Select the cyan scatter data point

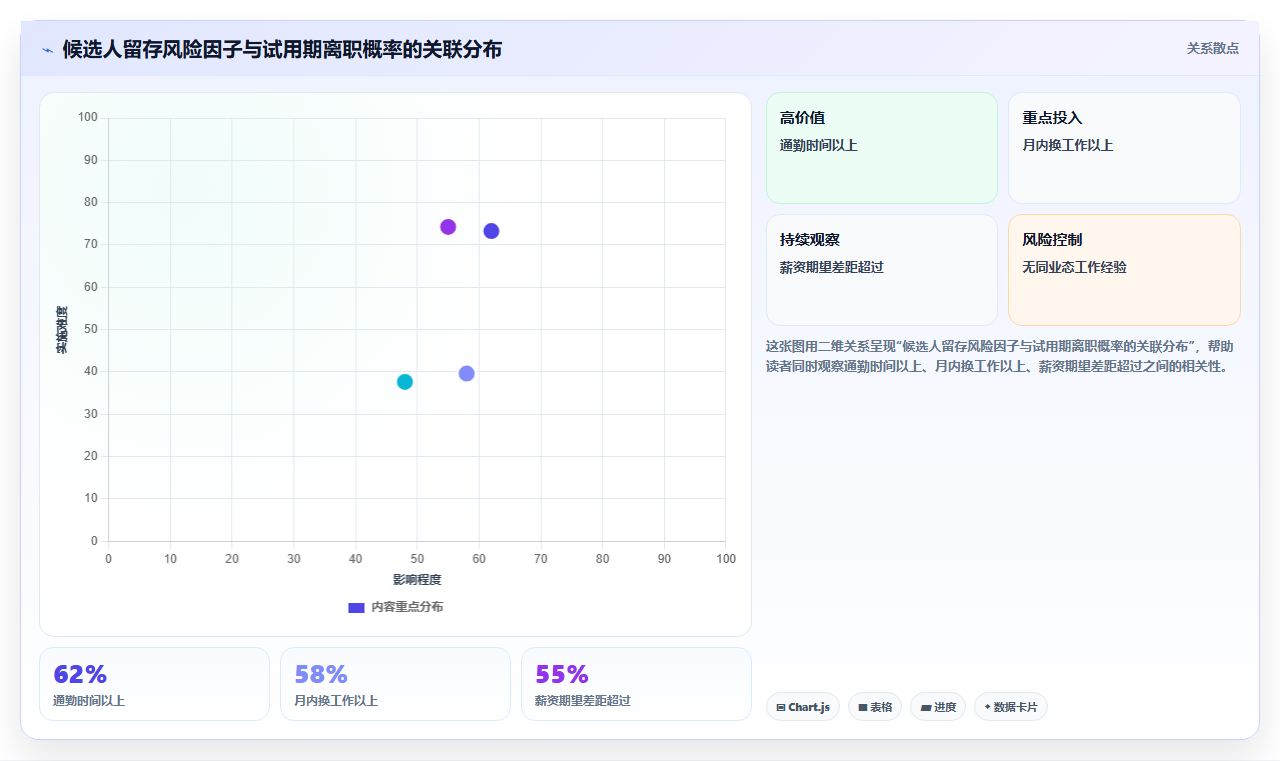click(x=405, y=382)
